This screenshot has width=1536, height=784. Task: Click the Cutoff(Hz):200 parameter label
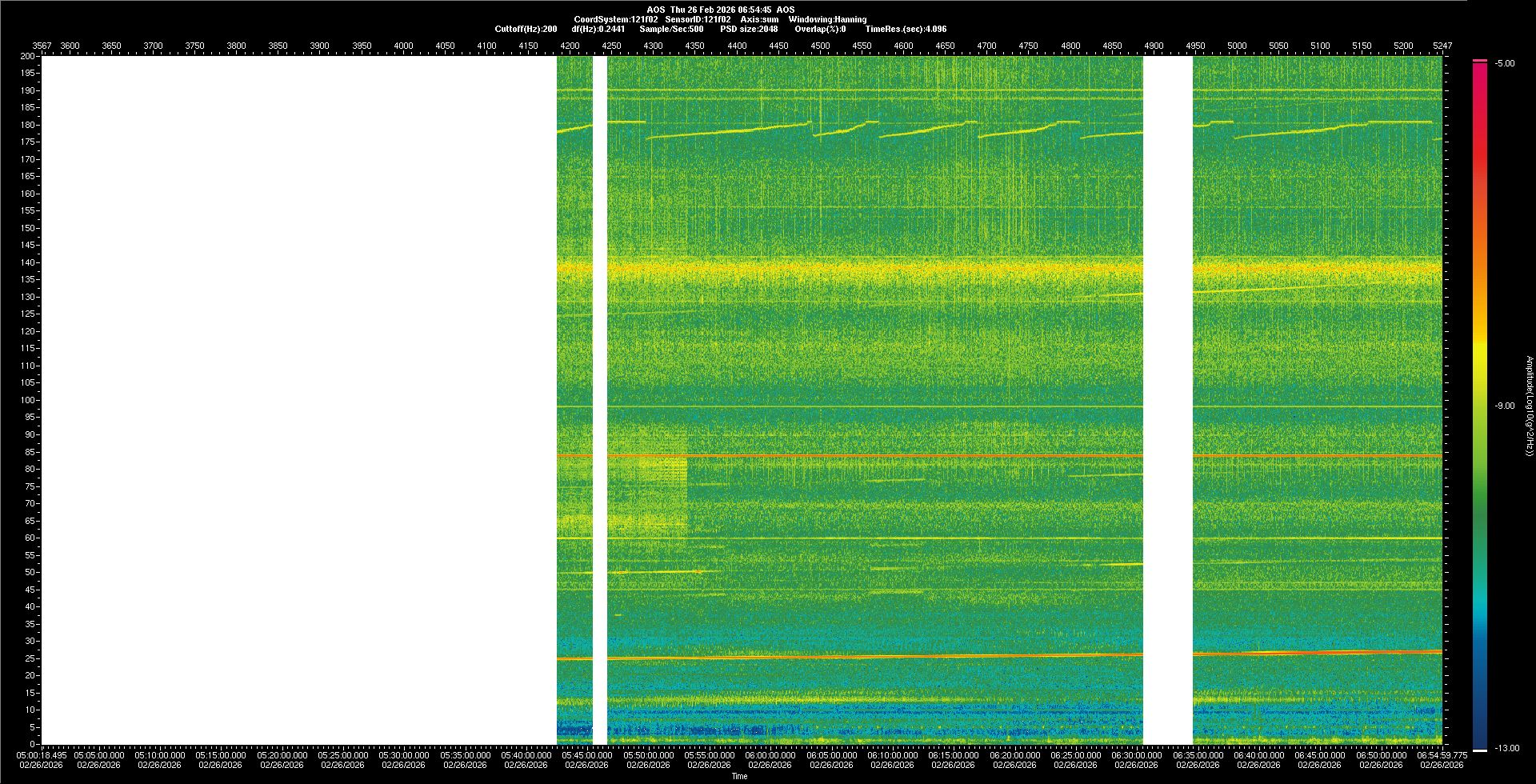pyautogui.click(x=526, y=29)
